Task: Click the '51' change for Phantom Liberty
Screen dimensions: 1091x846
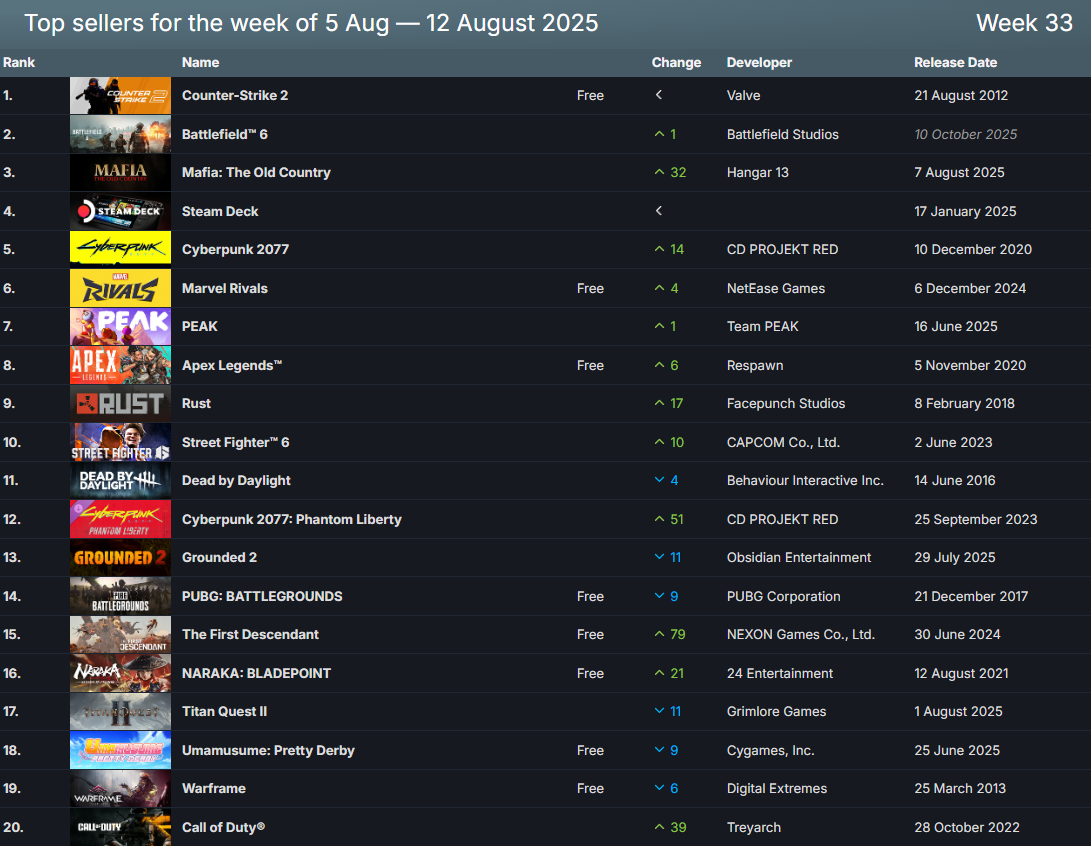Action: point(677,519)
